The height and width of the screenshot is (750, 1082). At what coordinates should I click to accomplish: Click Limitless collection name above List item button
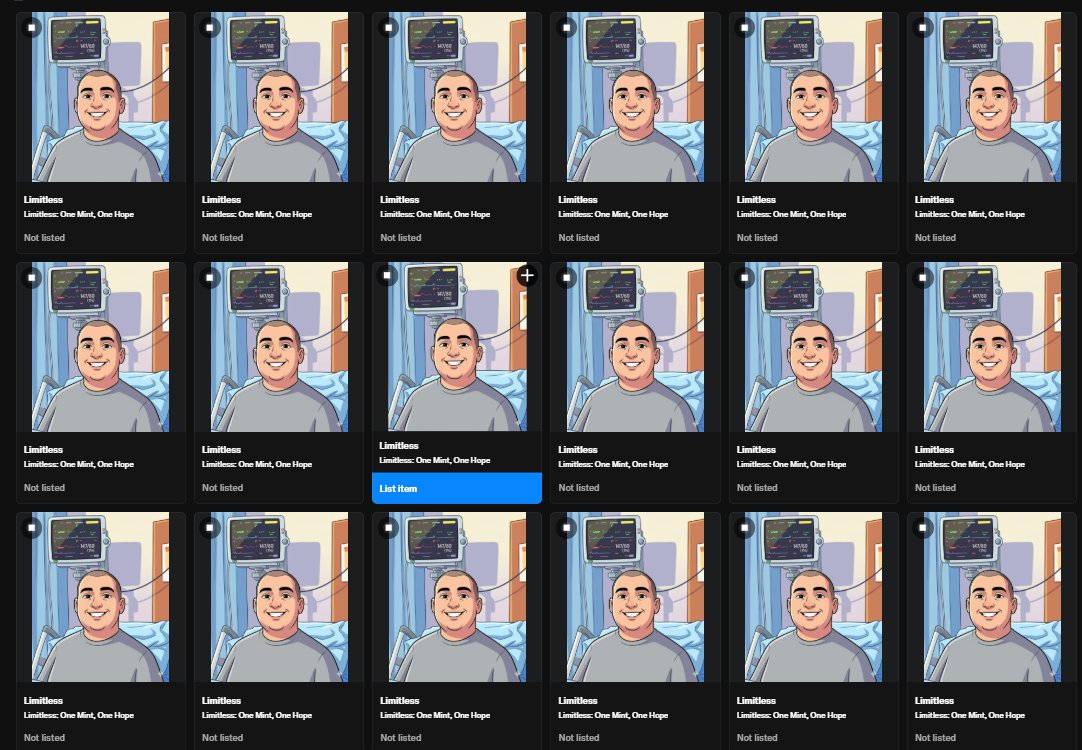click(x=399, y=446)
